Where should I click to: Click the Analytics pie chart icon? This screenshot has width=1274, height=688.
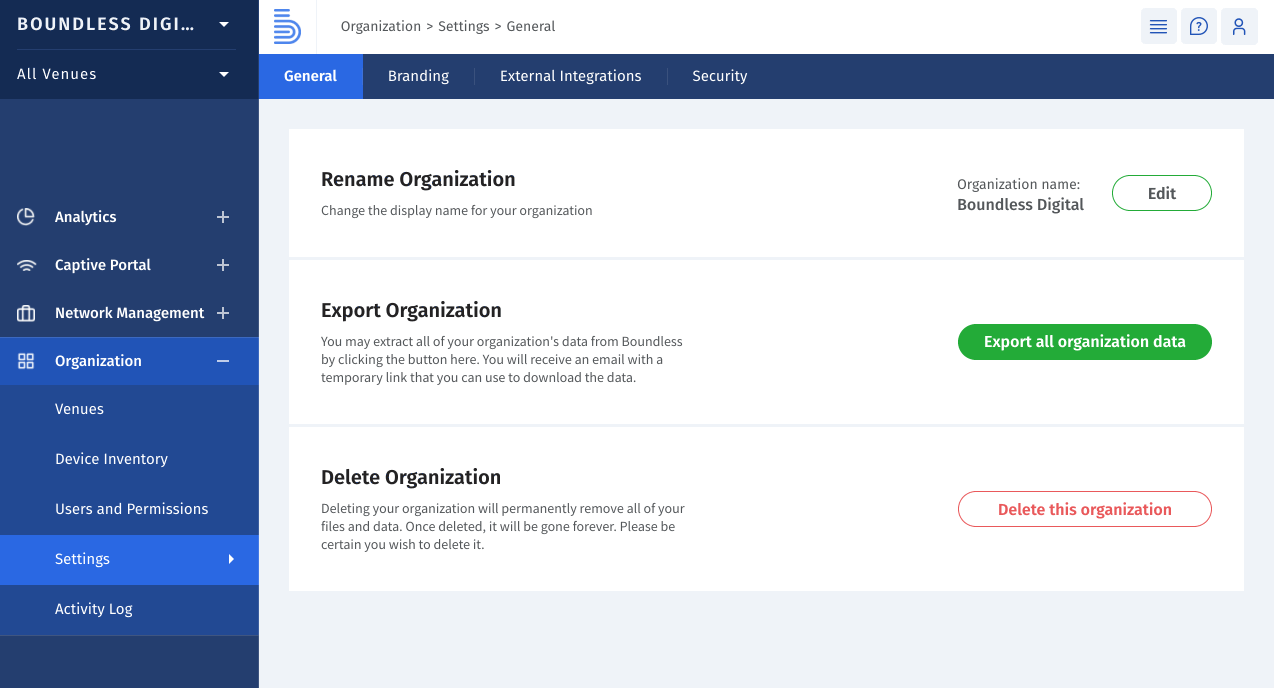pyautogui.click(x=26, y=217)
